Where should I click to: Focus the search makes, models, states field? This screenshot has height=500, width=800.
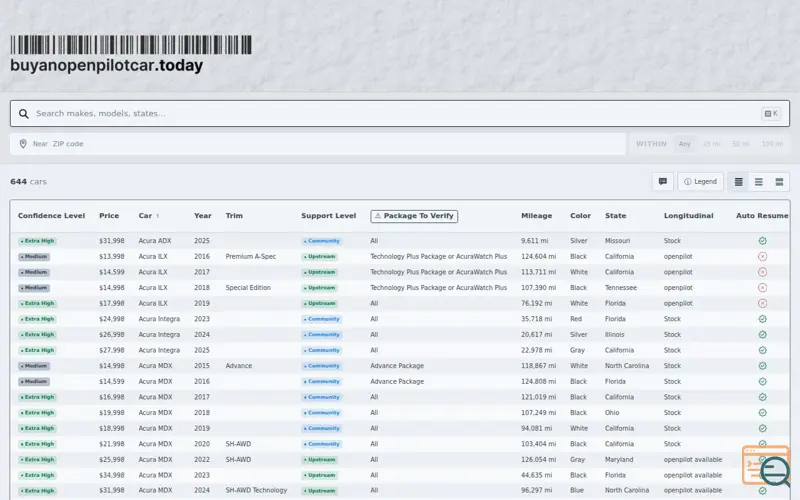tap(398, 114)
